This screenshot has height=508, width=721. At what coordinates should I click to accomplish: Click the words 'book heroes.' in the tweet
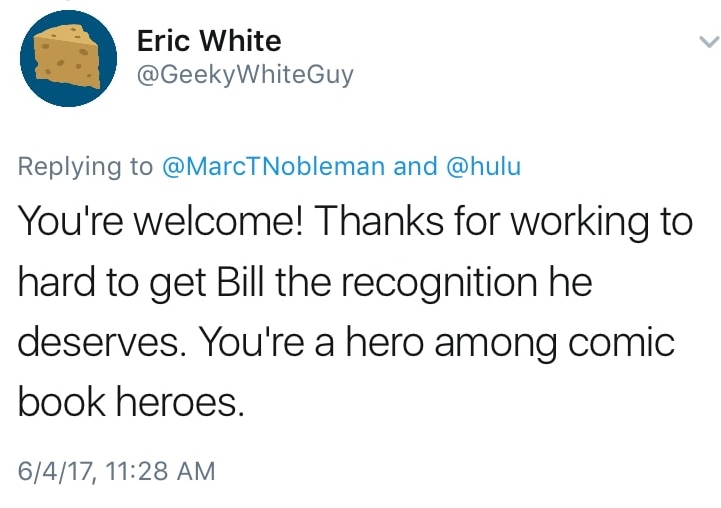tap(131, 403)
